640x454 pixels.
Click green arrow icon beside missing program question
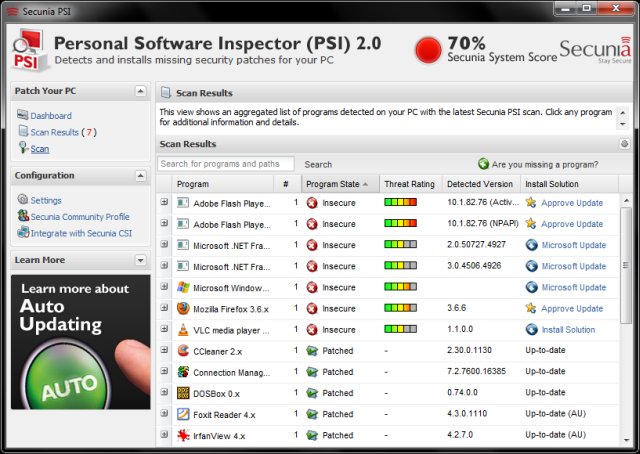pos(483,164)
